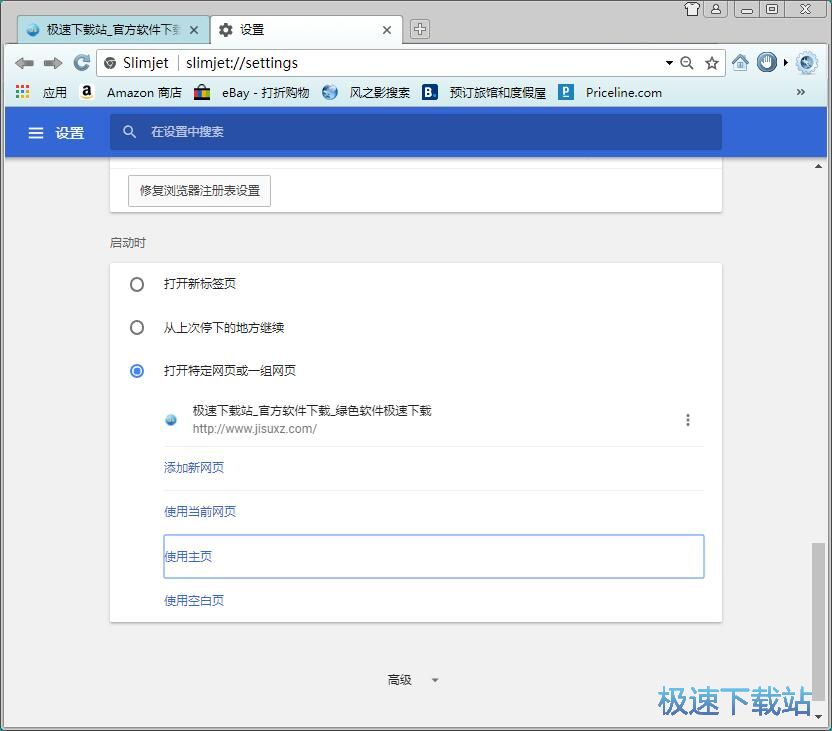Viewport: 832px width, 731px height.
Task: Select 打开特定网页或一组网页 radio button
Action: point(137,371)
